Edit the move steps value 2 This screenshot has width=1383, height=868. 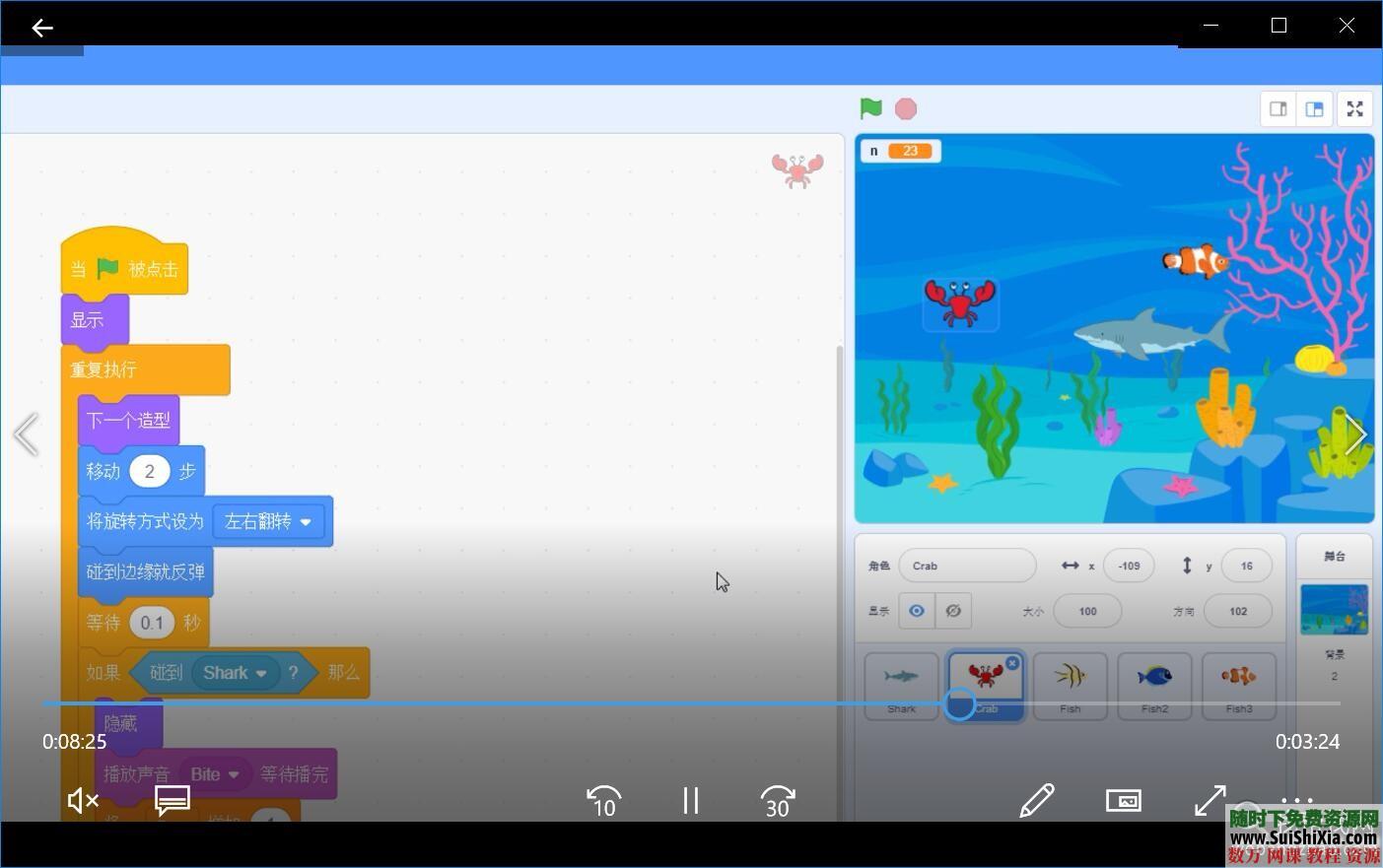pyautogui.click(x=149, y=471)
